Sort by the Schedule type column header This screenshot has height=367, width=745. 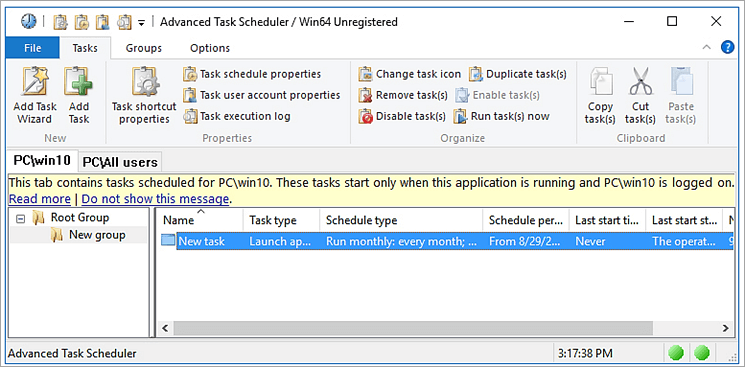pos(401,221)
